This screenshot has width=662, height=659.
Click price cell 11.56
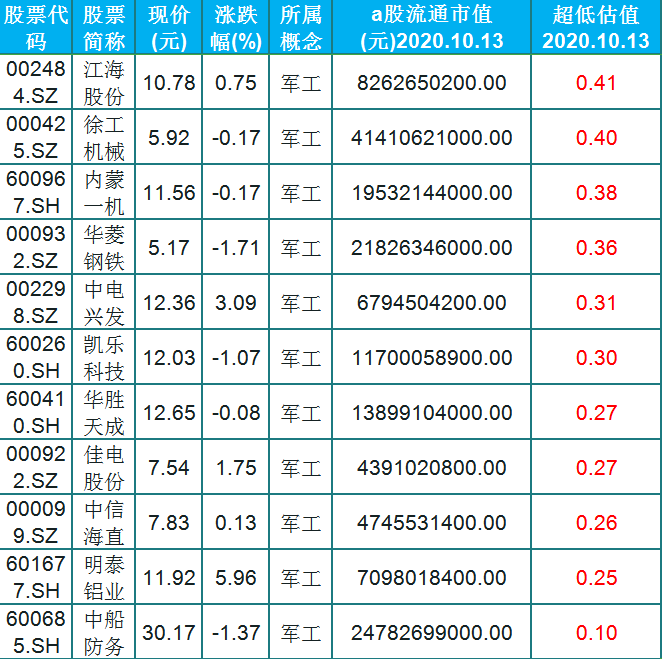pyautogui.click(x=169, y=193)
